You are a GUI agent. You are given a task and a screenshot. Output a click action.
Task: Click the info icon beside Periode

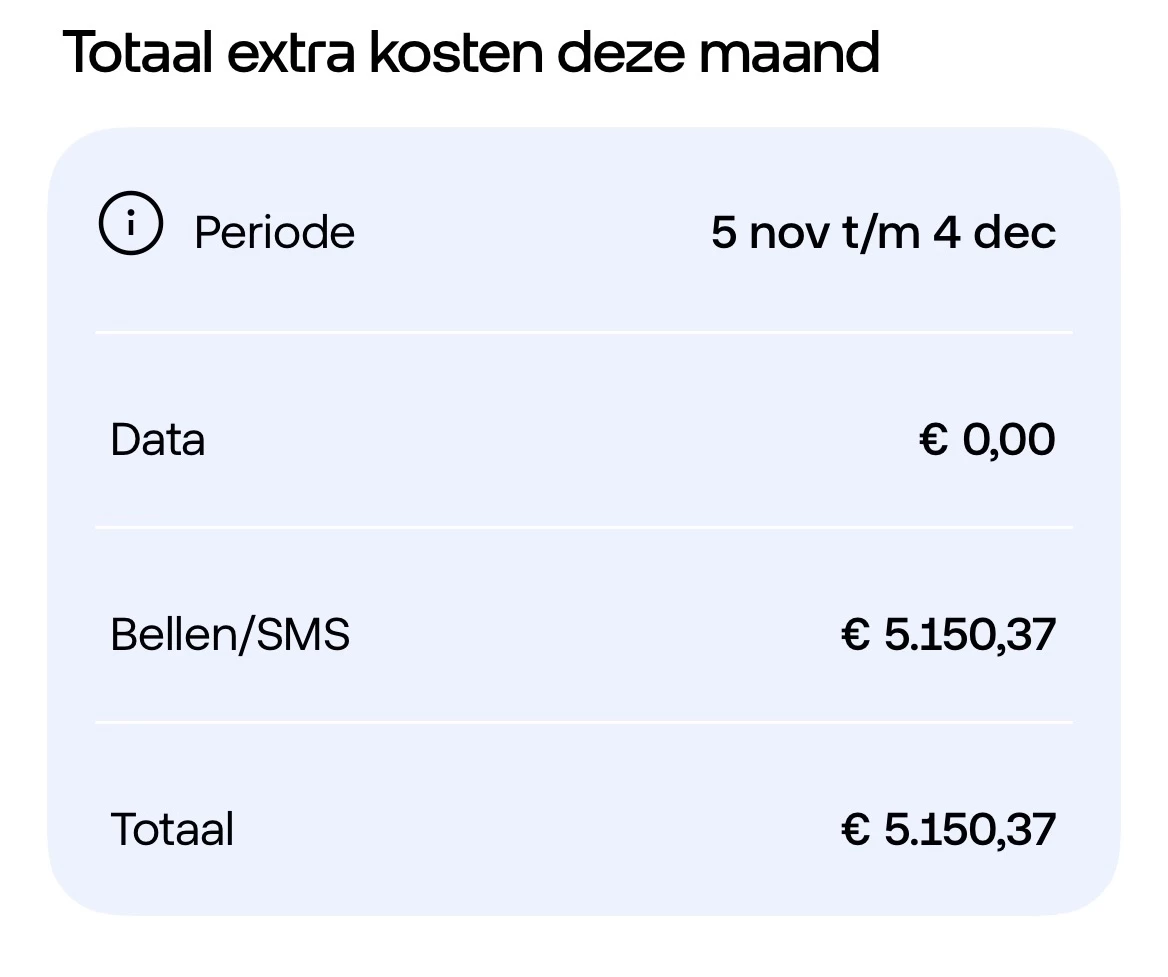[x=130, y=224]
